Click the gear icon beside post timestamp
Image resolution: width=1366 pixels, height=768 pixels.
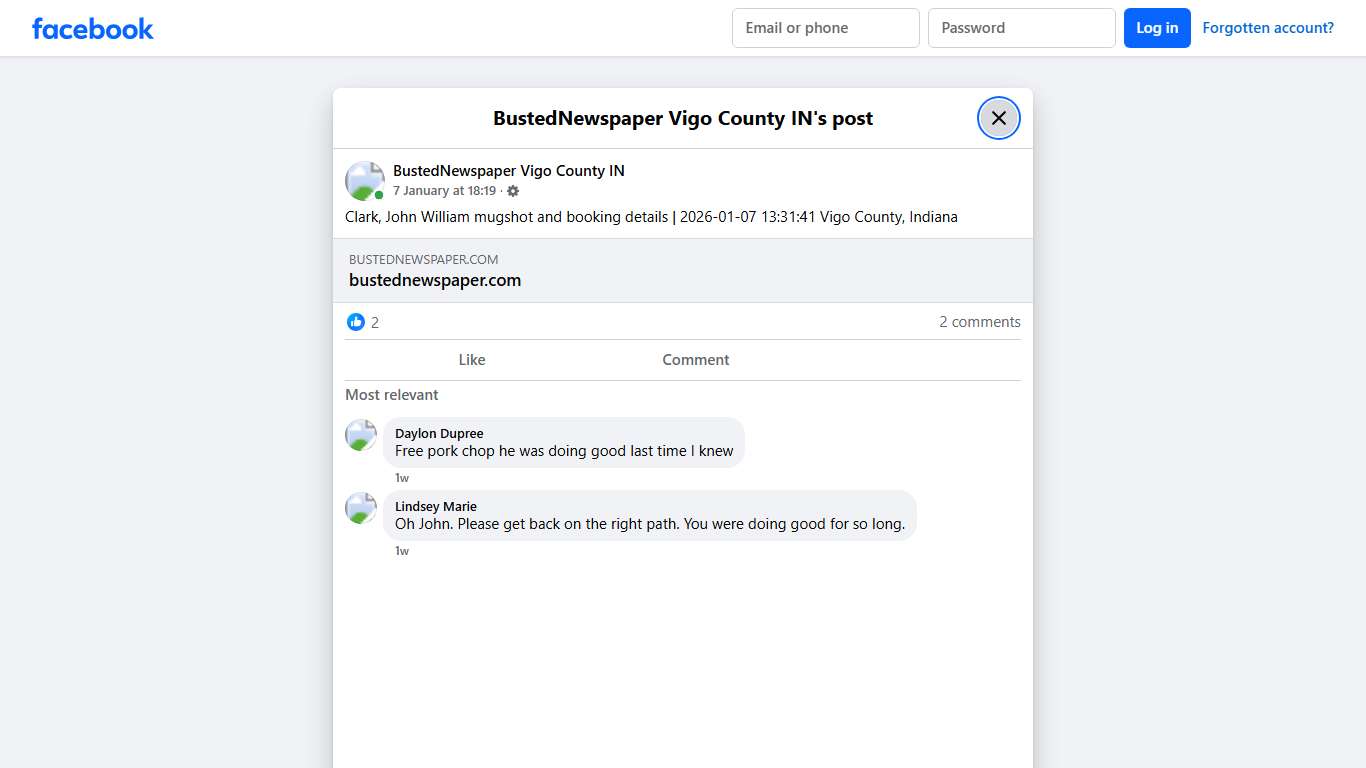pos(513,191)
